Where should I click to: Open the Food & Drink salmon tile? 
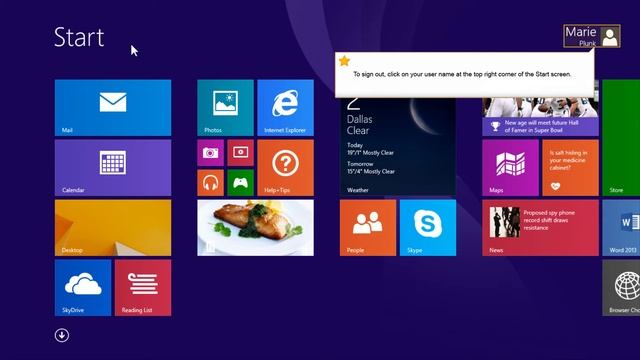click(x=256, y=228)
